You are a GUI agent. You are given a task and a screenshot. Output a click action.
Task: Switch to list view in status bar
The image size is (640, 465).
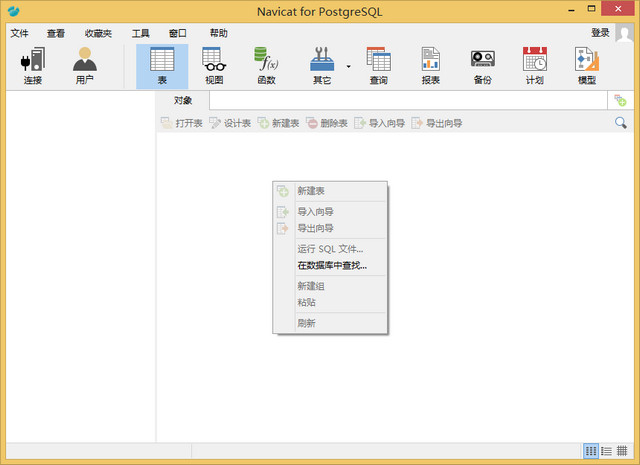(607, 451)
